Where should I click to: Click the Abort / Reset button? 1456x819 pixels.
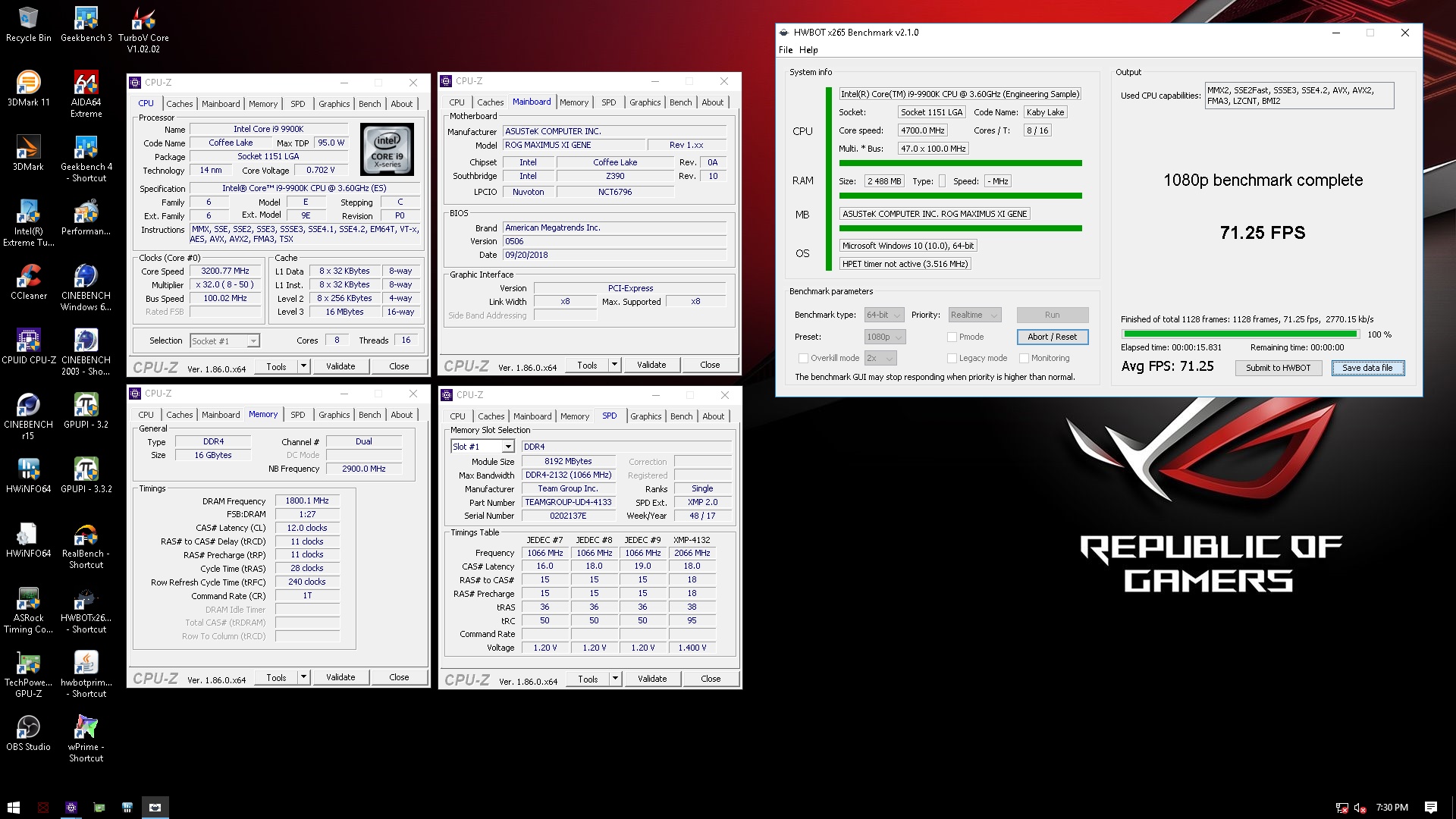[1052, 337]
